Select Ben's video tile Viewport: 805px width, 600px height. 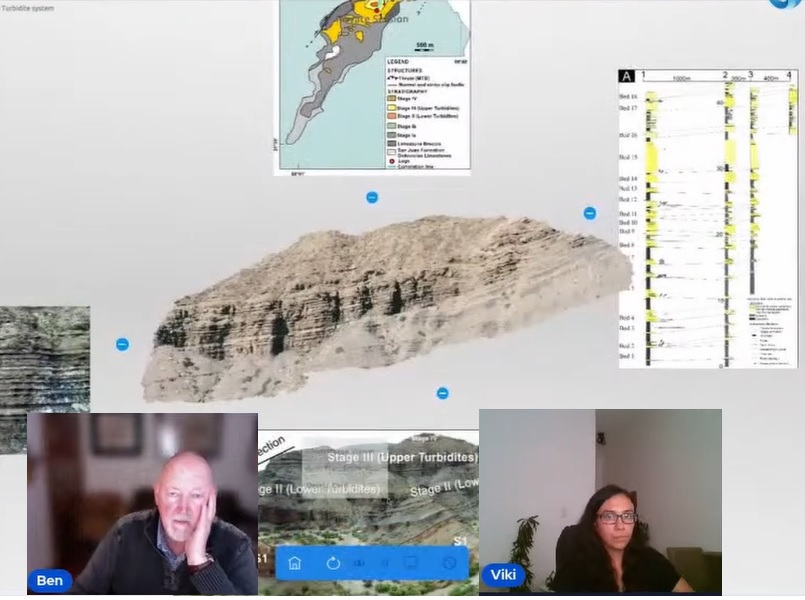143,504
